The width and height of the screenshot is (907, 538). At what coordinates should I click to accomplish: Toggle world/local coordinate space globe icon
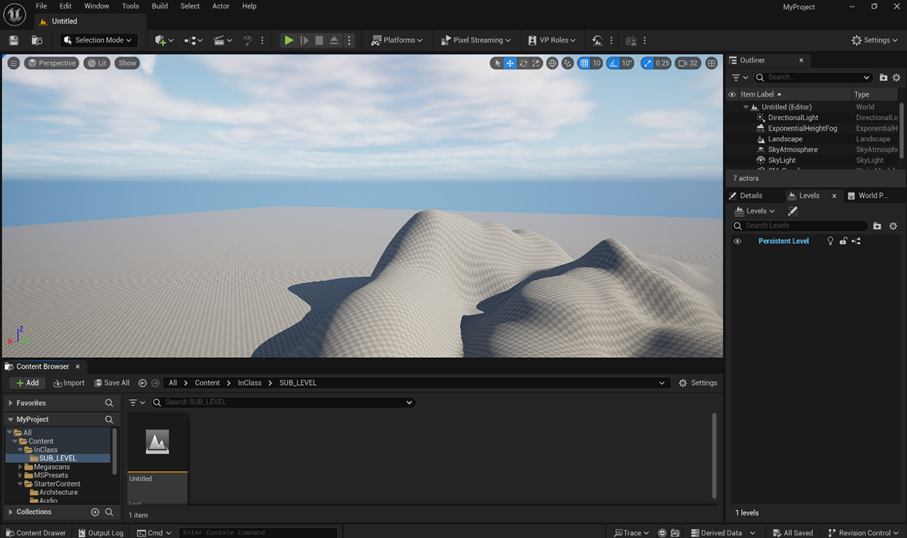[552, 63]
